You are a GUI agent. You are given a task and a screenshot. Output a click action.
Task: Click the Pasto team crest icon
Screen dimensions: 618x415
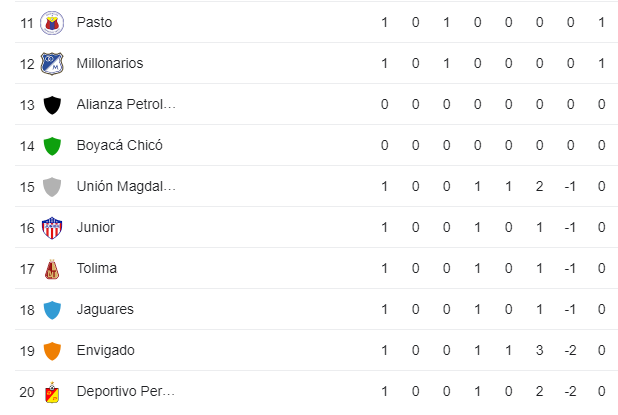[x=52, y=23]
